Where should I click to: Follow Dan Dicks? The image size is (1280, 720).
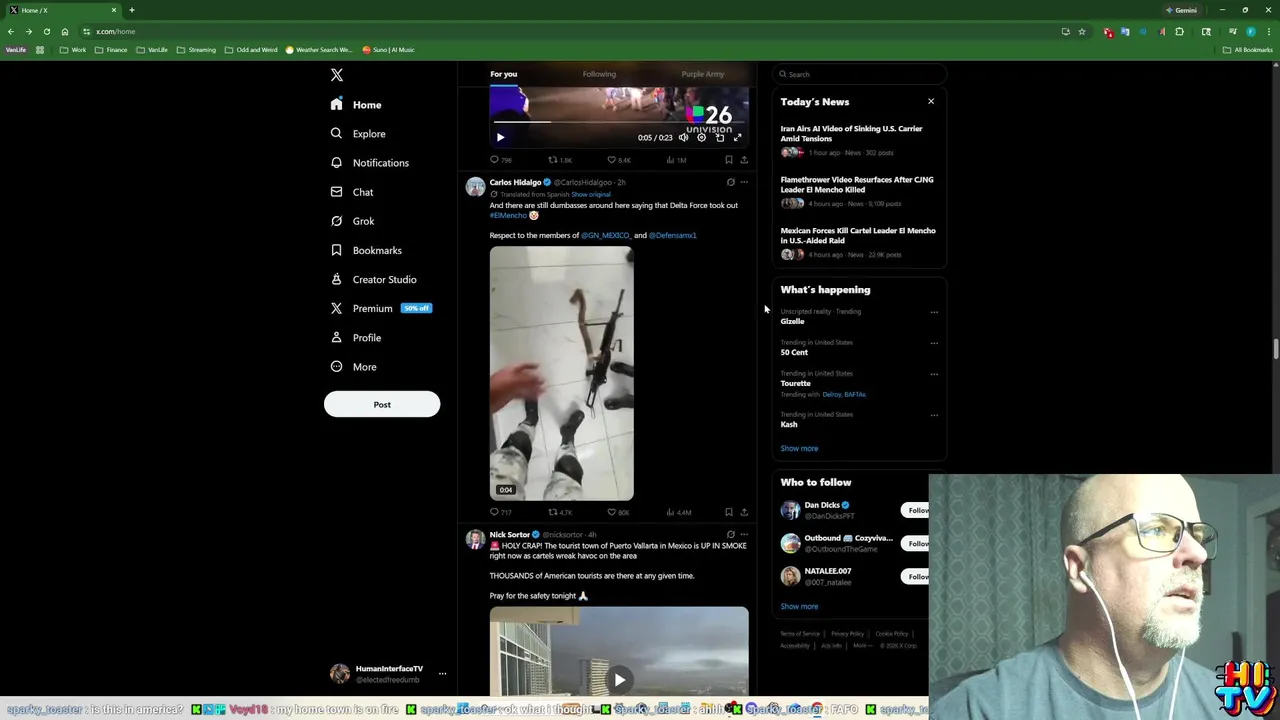(915, 510)
